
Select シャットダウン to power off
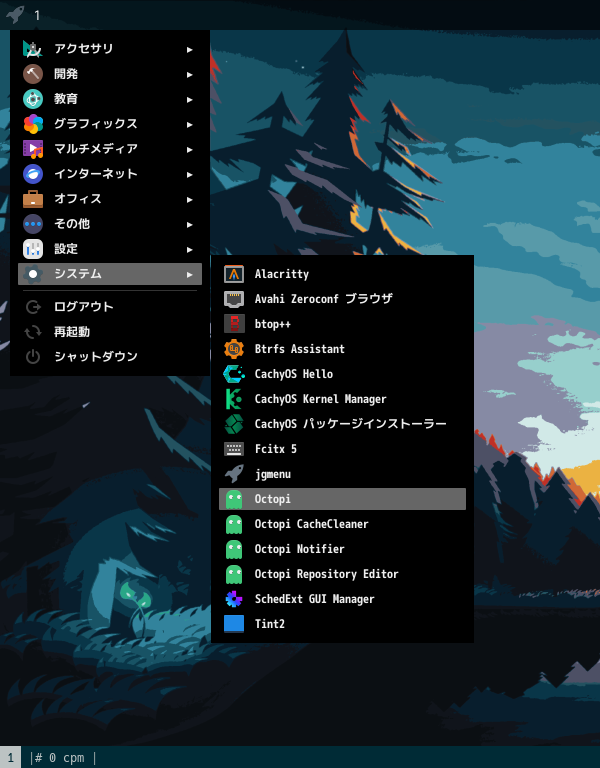[110, 357]
